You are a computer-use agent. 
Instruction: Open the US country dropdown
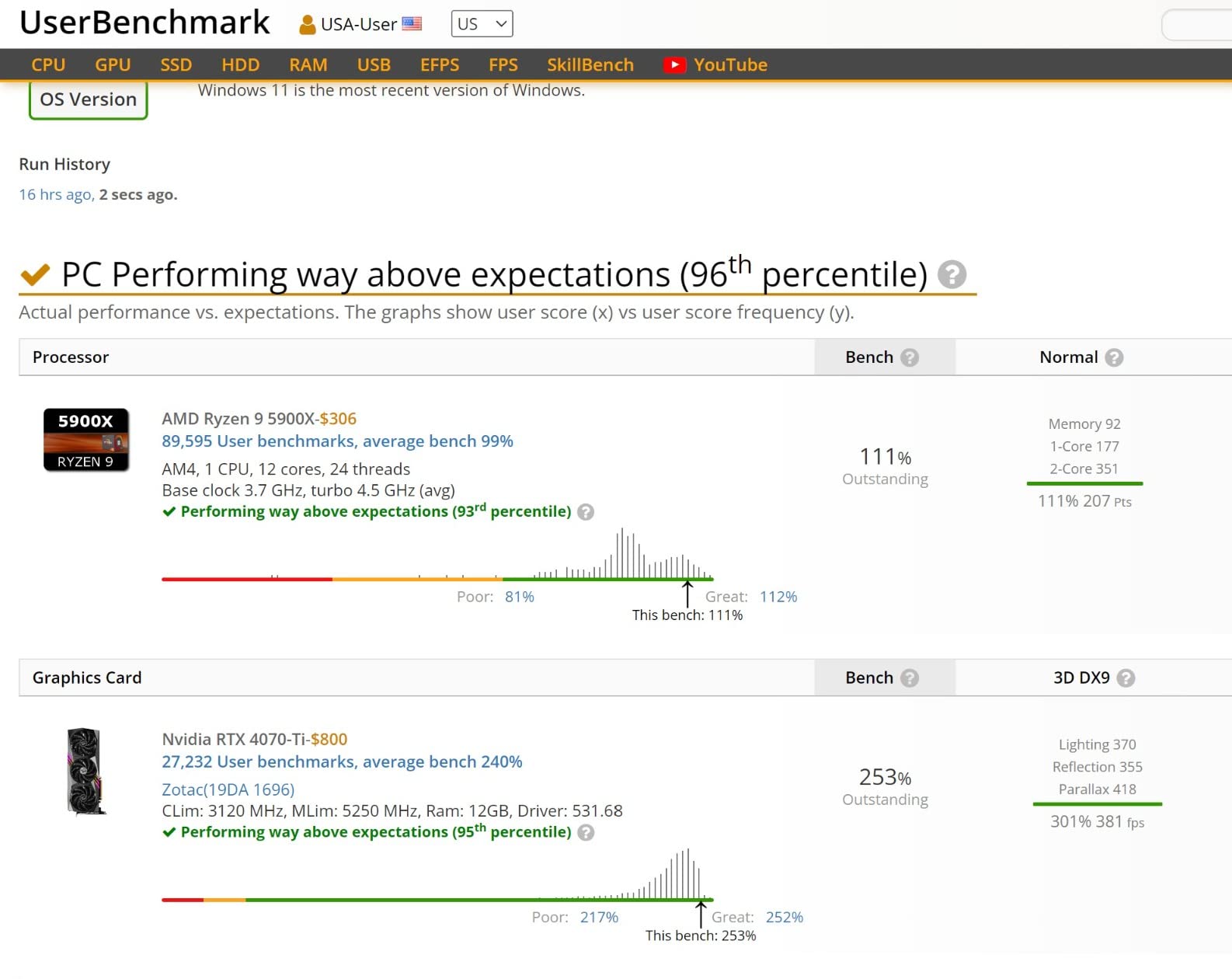482,24
